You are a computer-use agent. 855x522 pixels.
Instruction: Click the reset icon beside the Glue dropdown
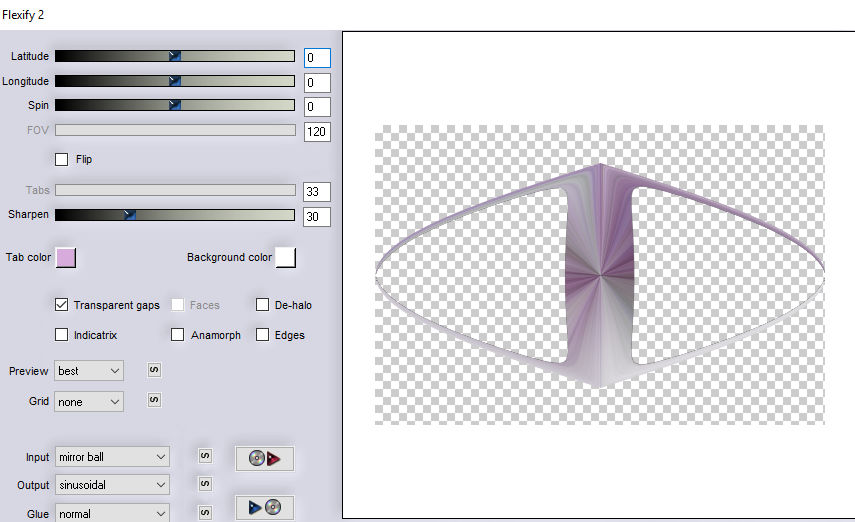pos(205,512)
